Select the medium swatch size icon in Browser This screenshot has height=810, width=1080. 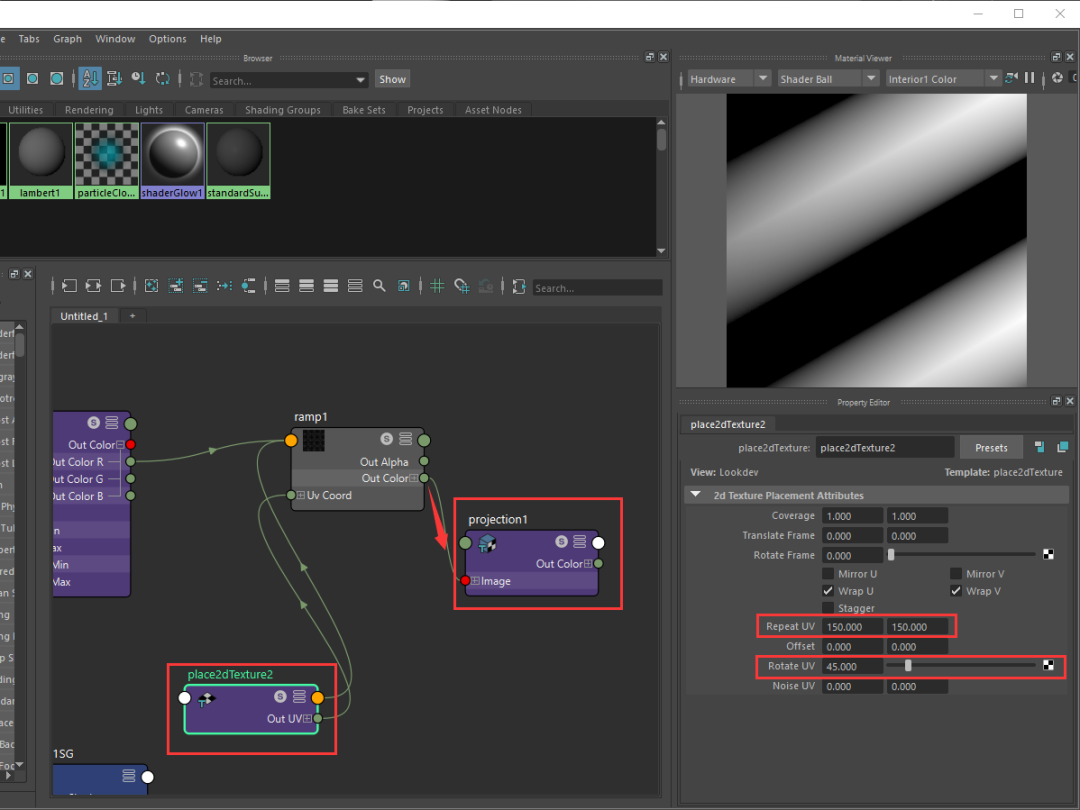[32, 79]
